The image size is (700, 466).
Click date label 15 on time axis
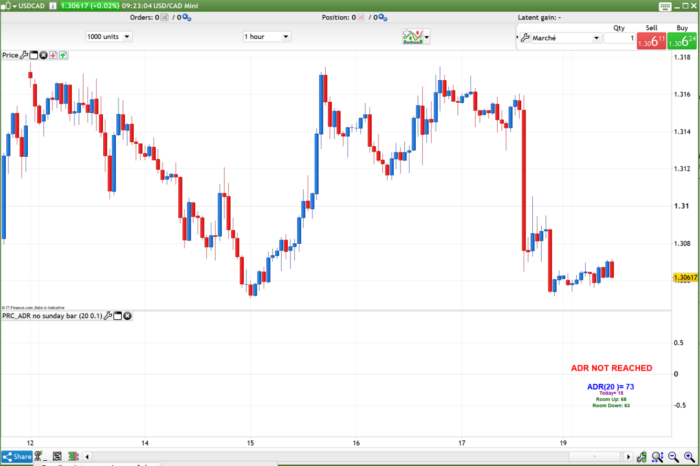pos(250,443)
